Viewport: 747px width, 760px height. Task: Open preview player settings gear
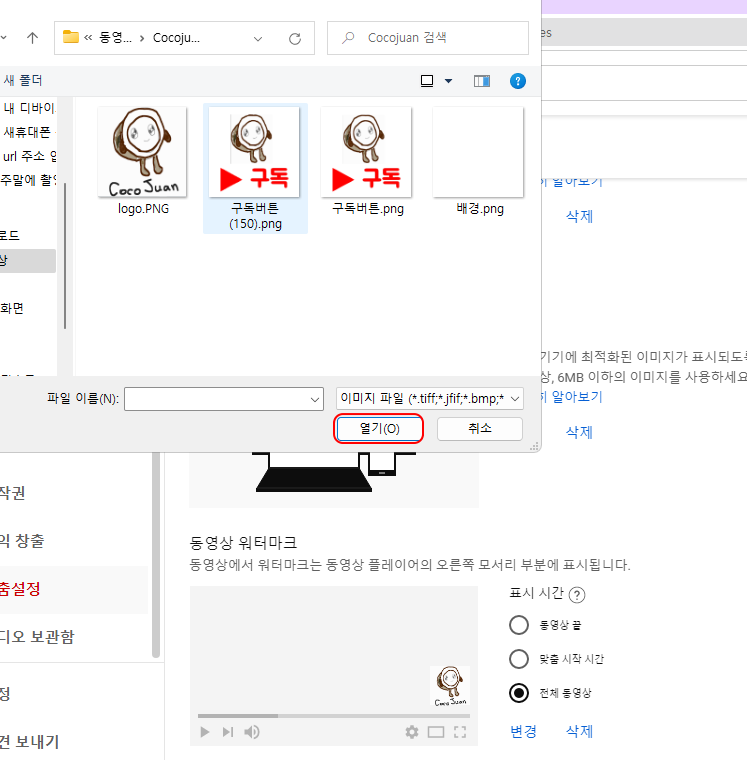point(412,732)
